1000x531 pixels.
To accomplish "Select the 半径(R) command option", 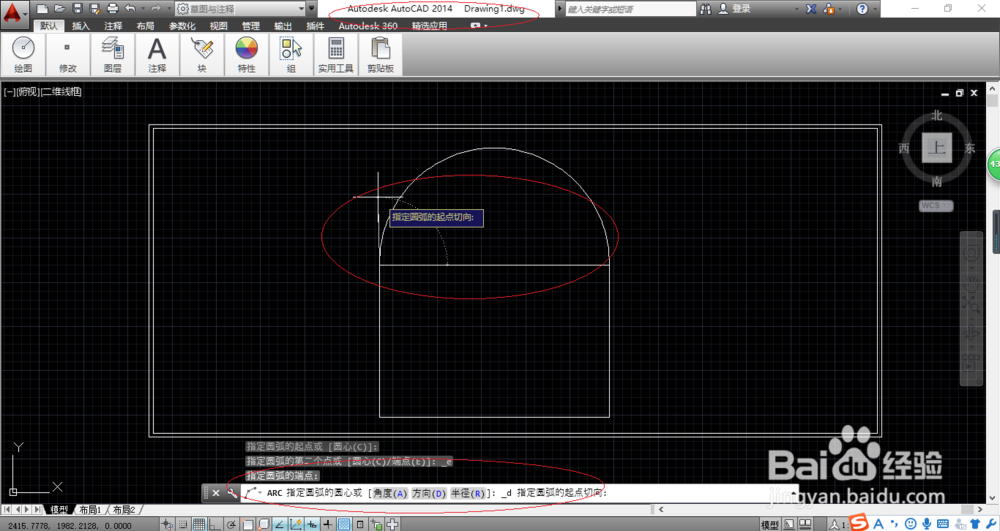I will pos(468,493).
